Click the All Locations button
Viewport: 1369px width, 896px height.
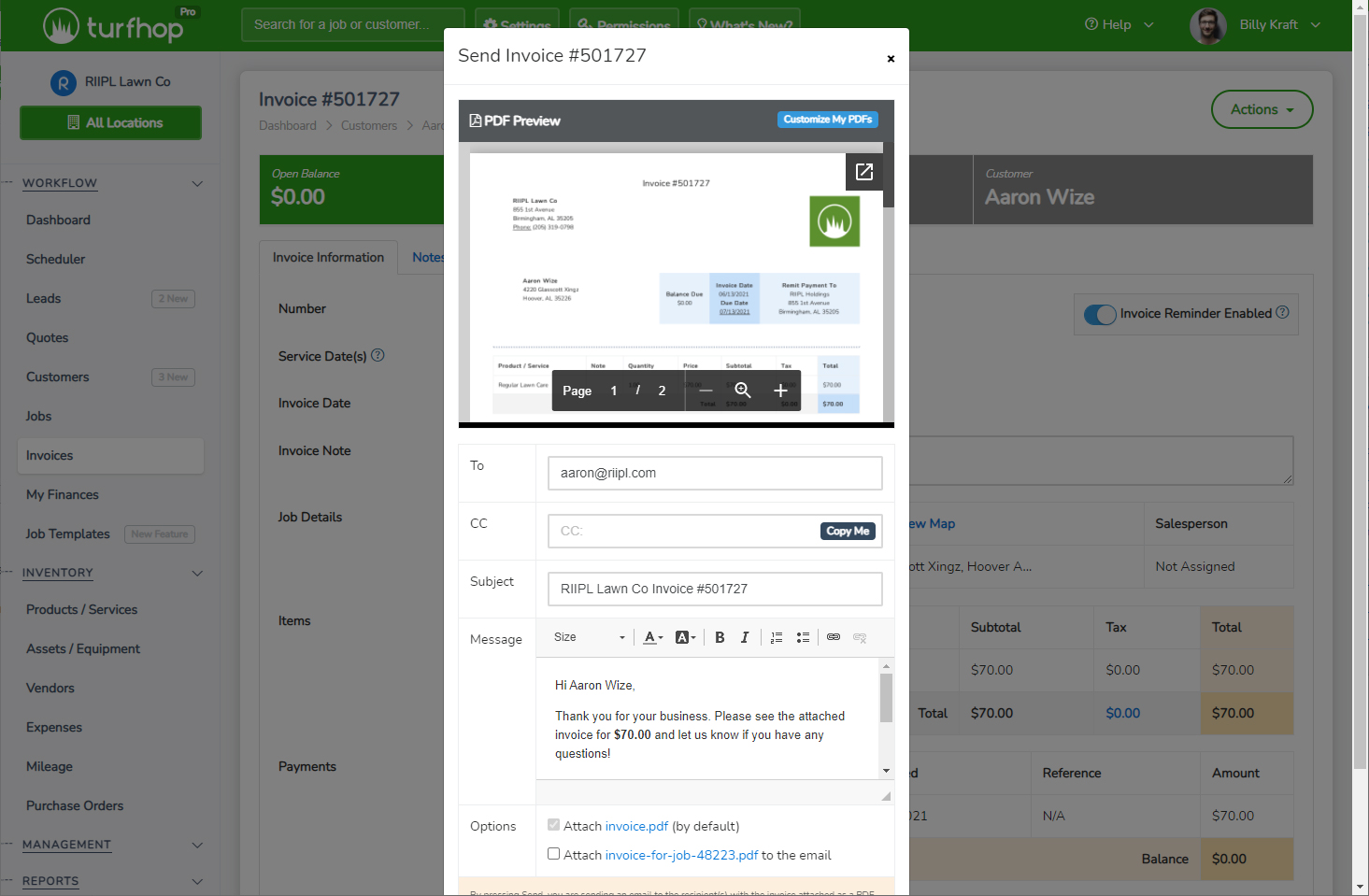click(110, 122)
